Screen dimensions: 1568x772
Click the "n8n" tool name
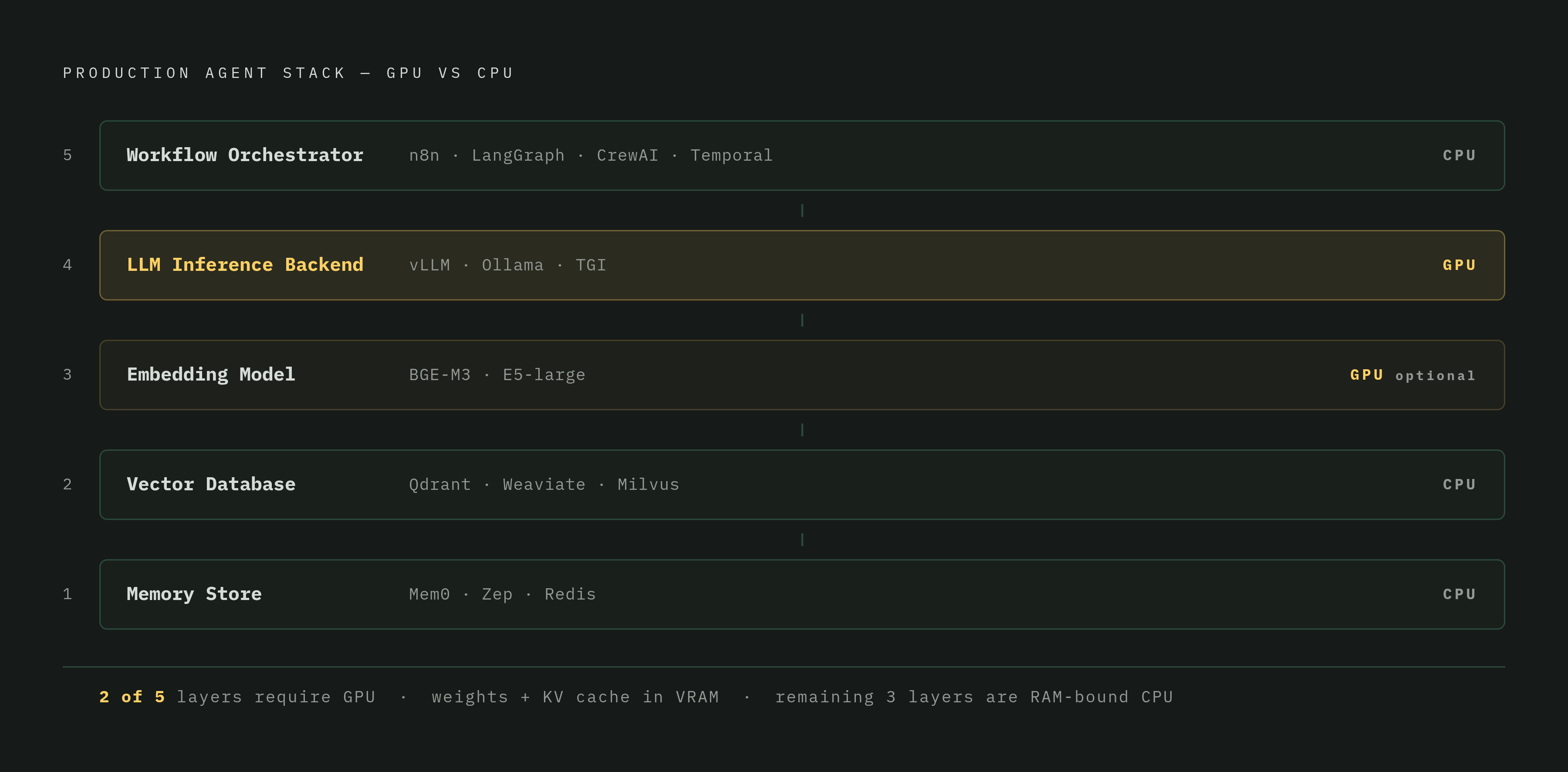(x=424, y=156)
